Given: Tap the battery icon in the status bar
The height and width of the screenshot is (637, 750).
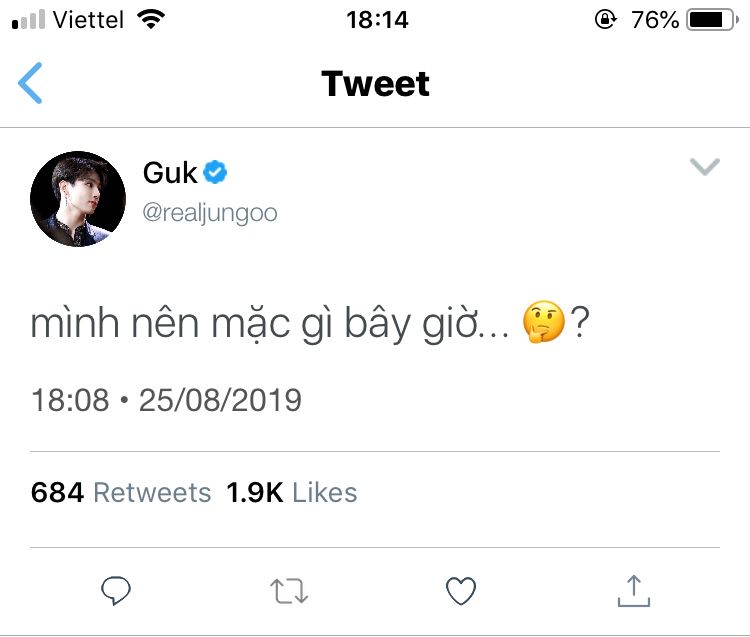Looking at the screenshot, I should pos(711,20).
